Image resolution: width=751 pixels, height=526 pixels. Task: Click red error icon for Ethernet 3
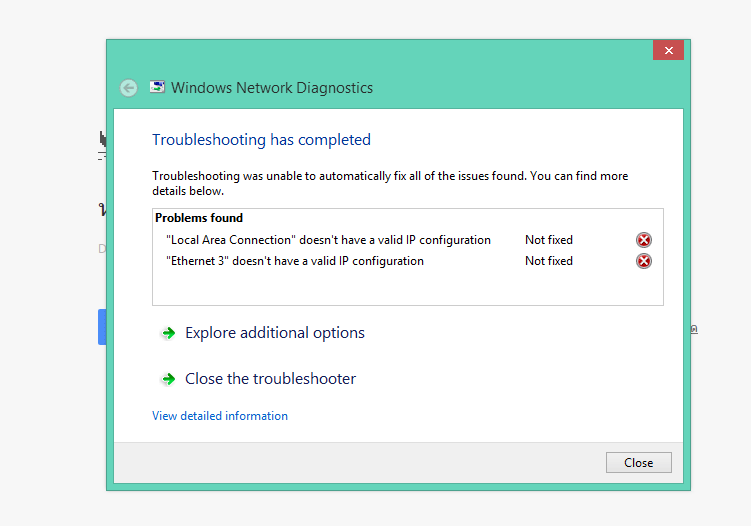pyautogui.click(x=644, y=261)
